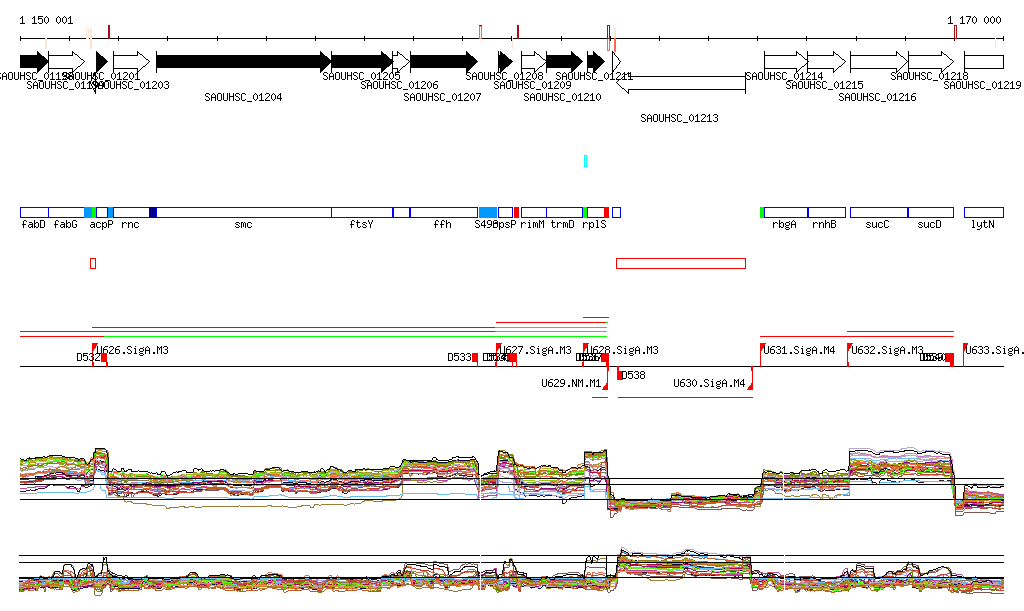Click the sucC gene segment
Screen dimensions: 1024x611
877,213
